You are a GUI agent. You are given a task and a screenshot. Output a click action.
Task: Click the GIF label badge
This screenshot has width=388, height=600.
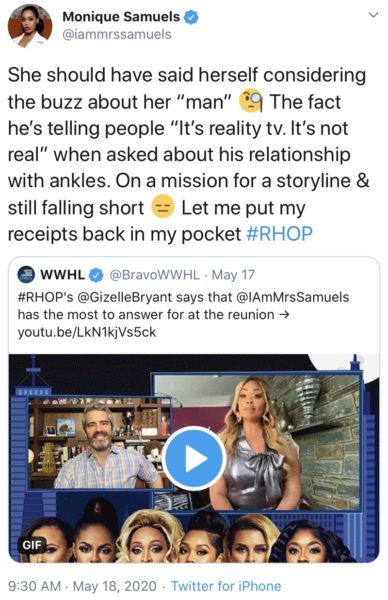32,545
